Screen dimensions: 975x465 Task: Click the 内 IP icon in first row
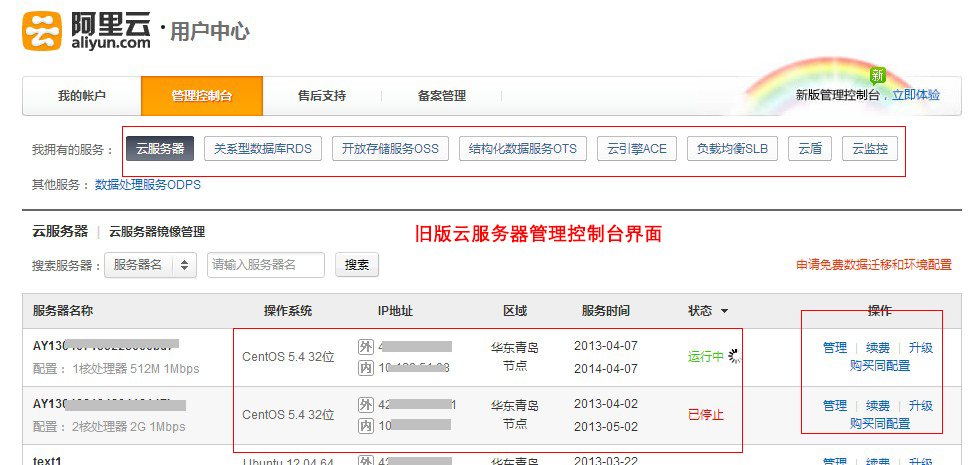(366, 367)
